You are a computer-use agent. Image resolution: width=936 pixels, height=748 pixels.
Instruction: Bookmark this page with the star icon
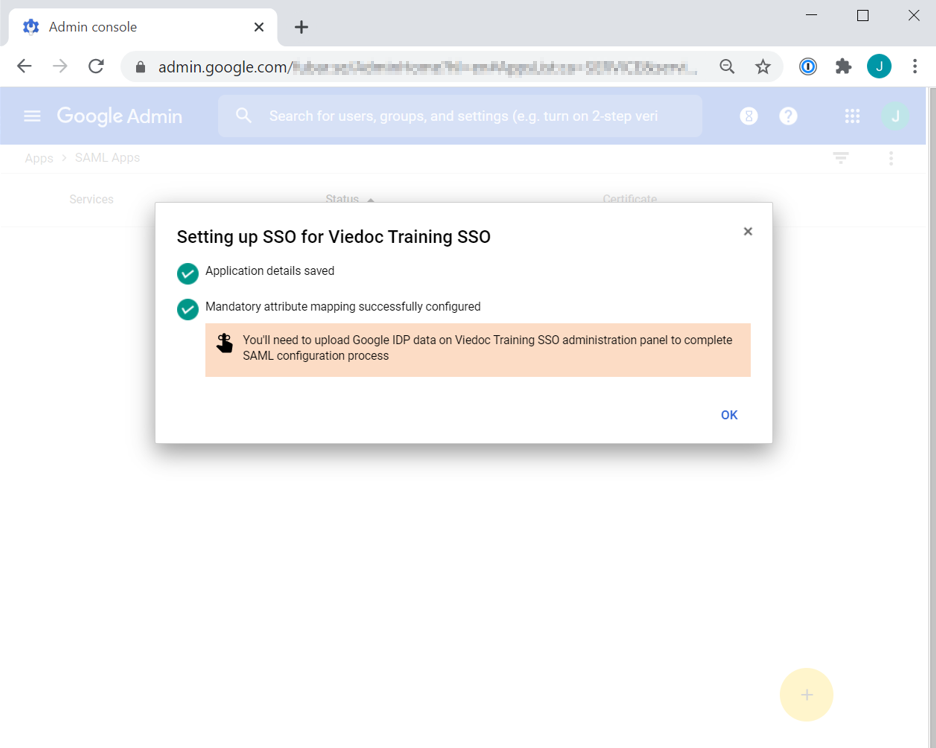(763, 66)
